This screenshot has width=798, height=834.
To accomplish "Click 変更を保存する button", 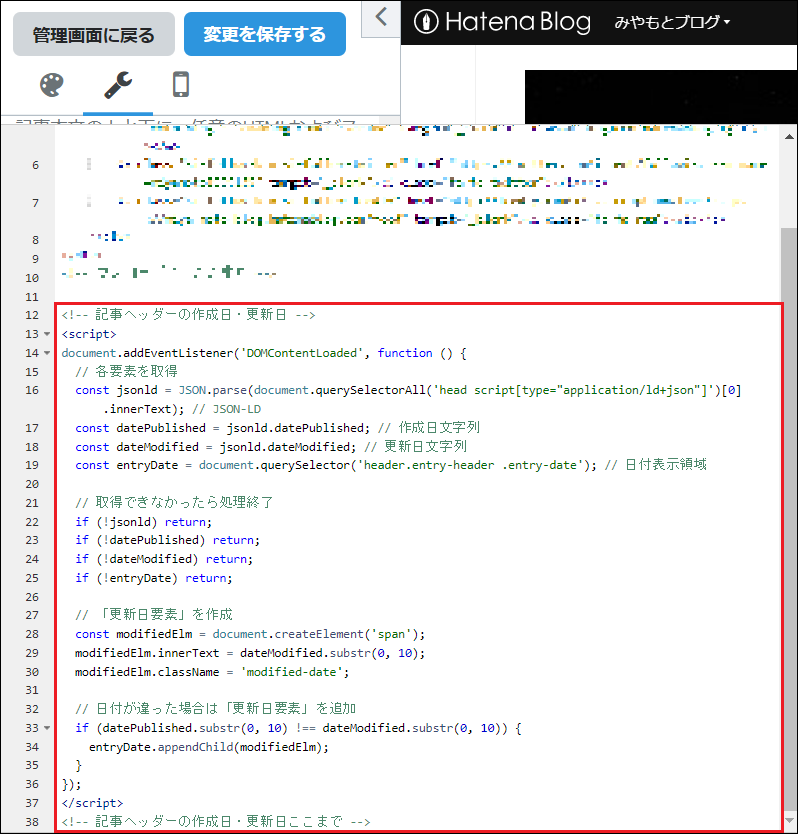I will tap(265, 35).
